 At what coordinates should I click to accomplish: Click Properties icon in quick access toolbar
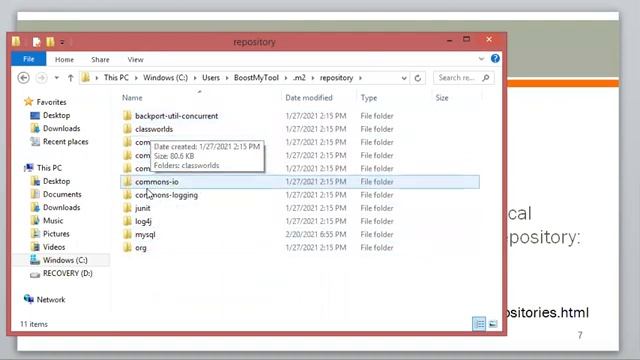[37, 42]
